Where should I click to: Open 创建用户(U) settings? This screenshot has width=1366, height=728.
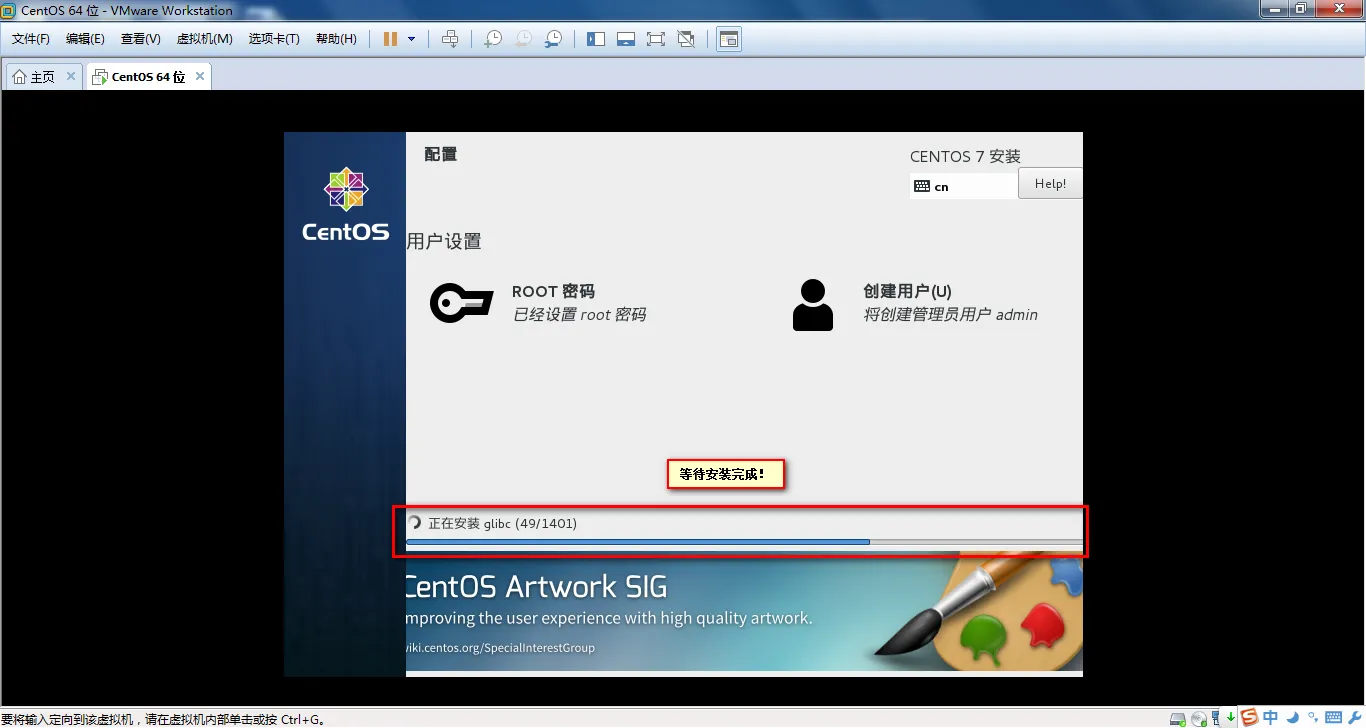pyautogui.click(x=907, y=291)
